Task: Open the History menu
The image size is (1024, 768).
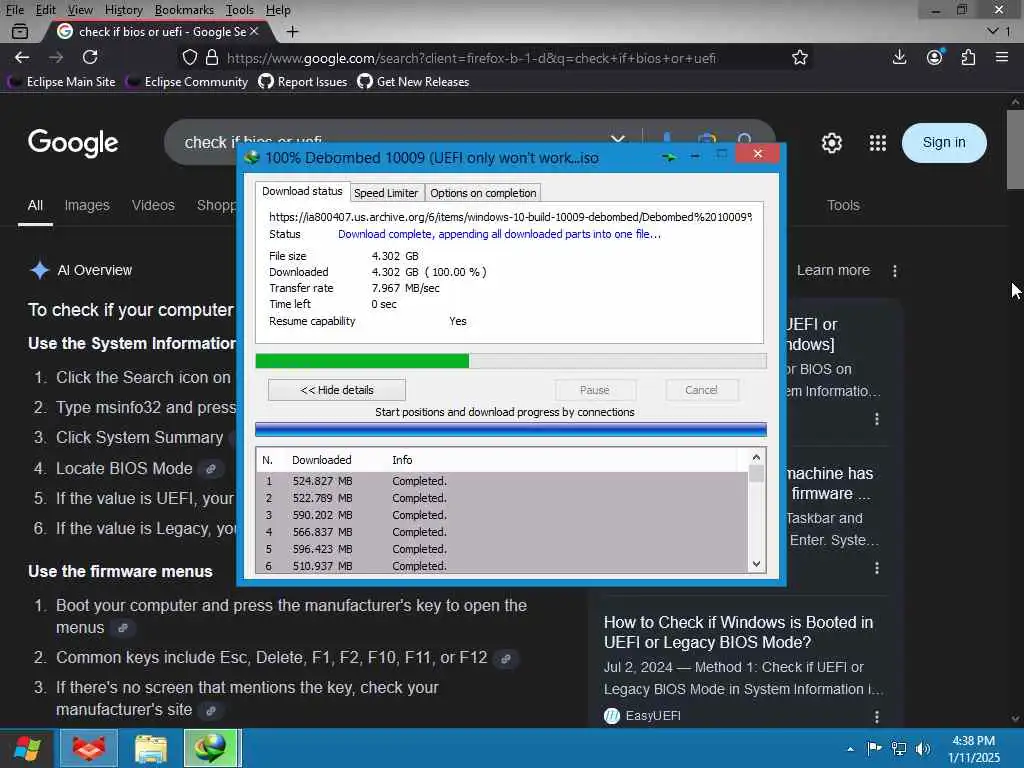Action: (x=123, y=10)
